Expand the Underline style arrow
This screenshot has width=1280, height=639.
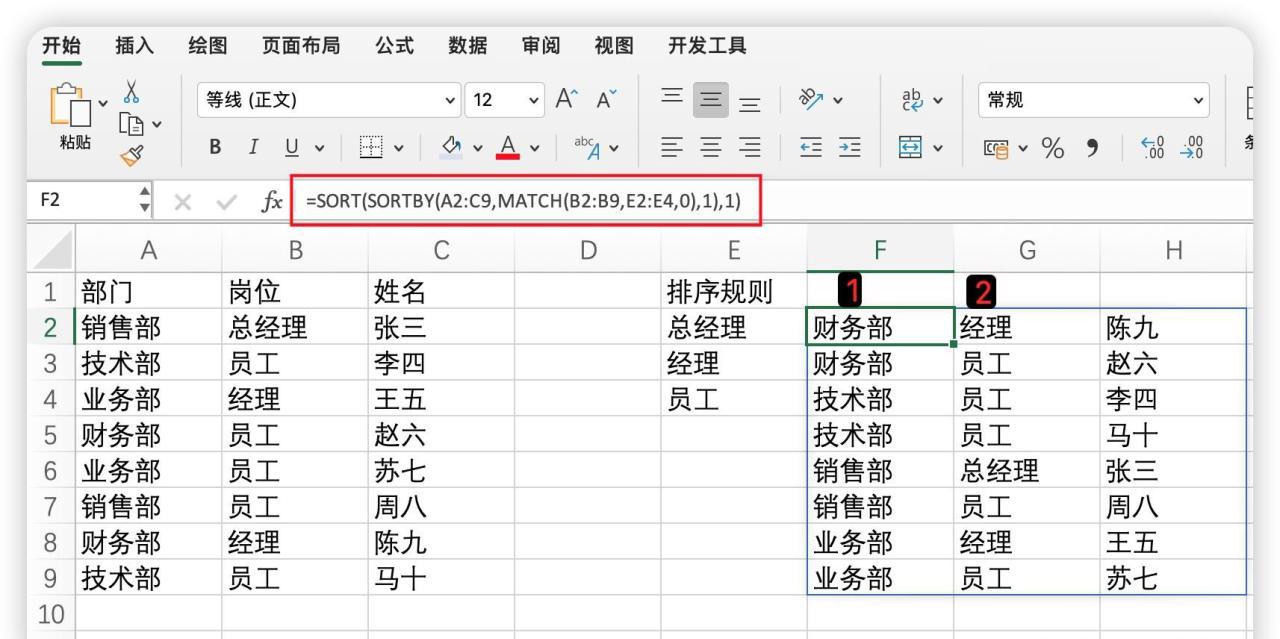[319, 150]
